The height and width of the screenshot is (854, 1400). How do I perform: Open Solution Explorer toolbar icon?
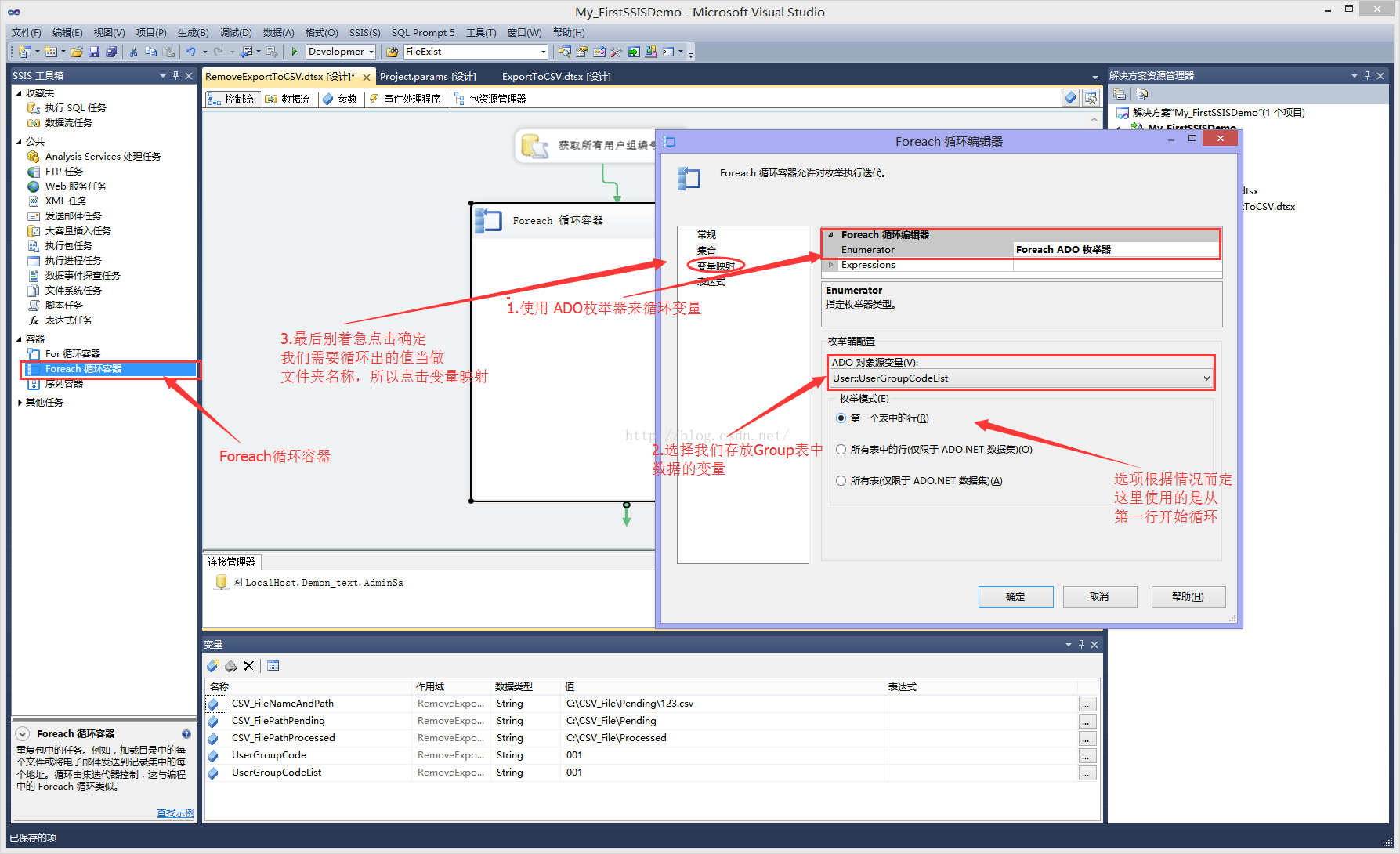click(x=564, y=52)
